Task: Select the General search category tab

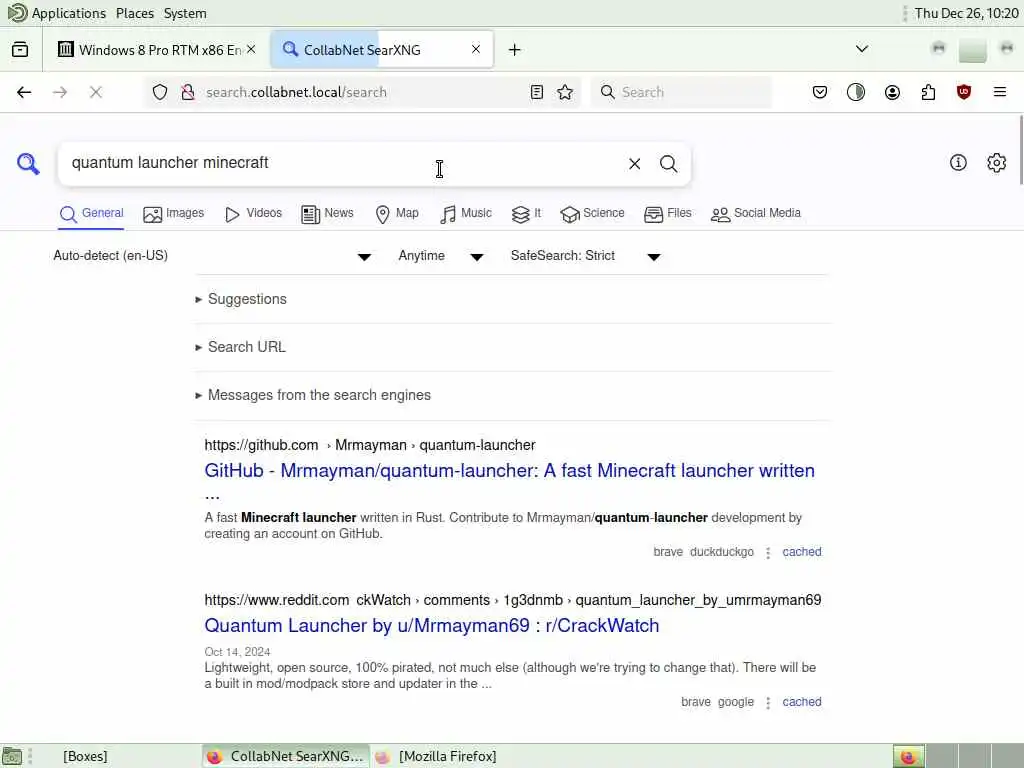Action: (91, 214)
